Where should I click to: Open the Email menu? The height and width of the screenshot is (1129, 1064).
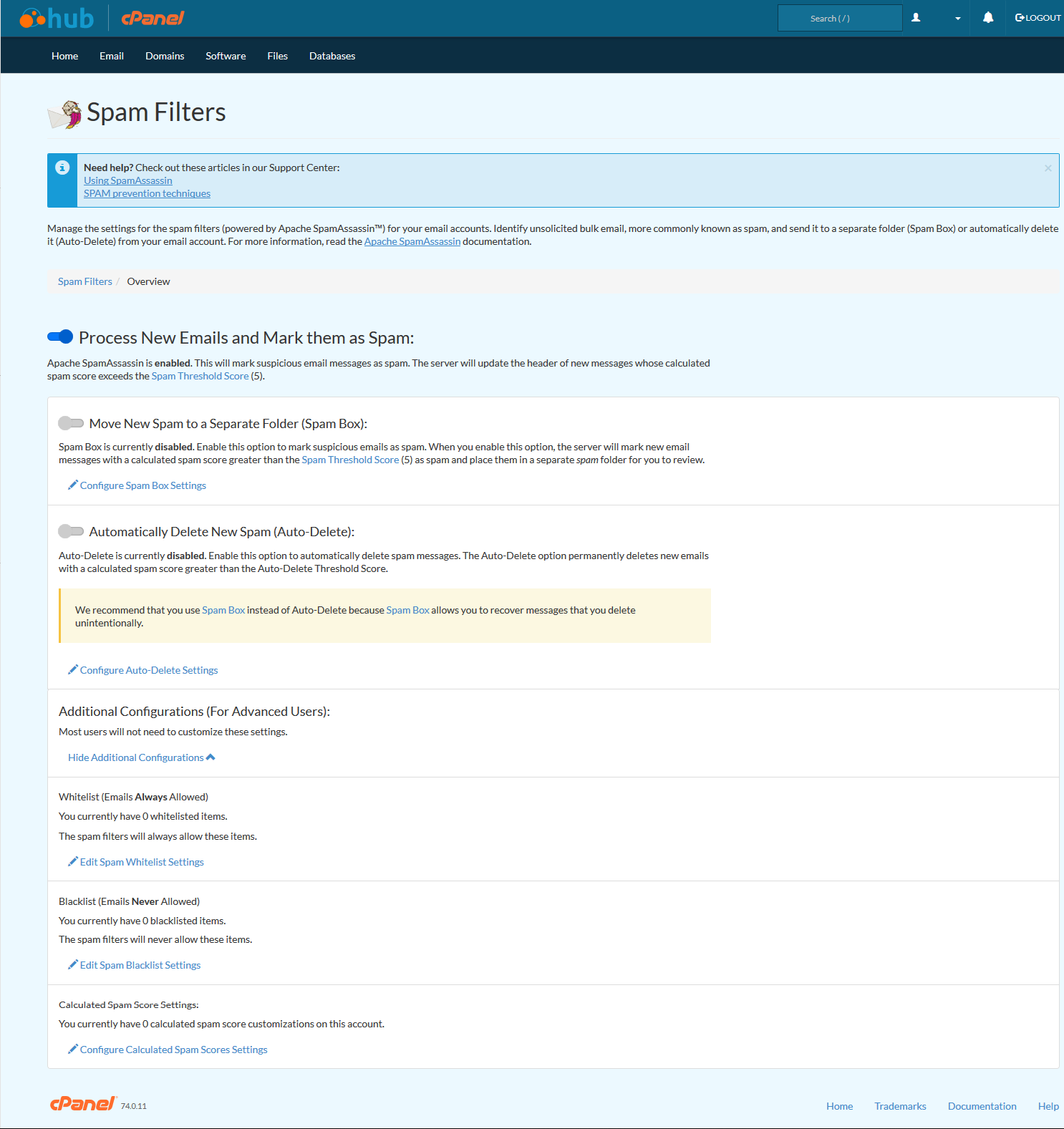(x=112, y=56)
